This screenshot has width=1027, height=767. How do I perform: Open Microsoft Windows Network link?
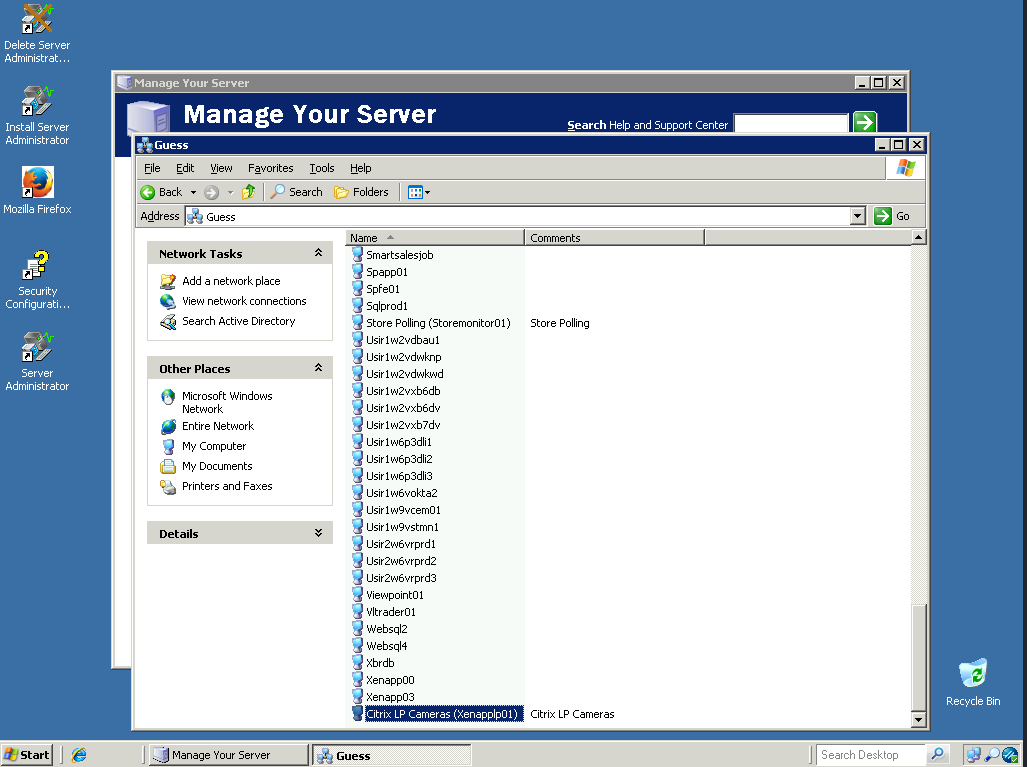pyautogui.click(x=227, y=402)
